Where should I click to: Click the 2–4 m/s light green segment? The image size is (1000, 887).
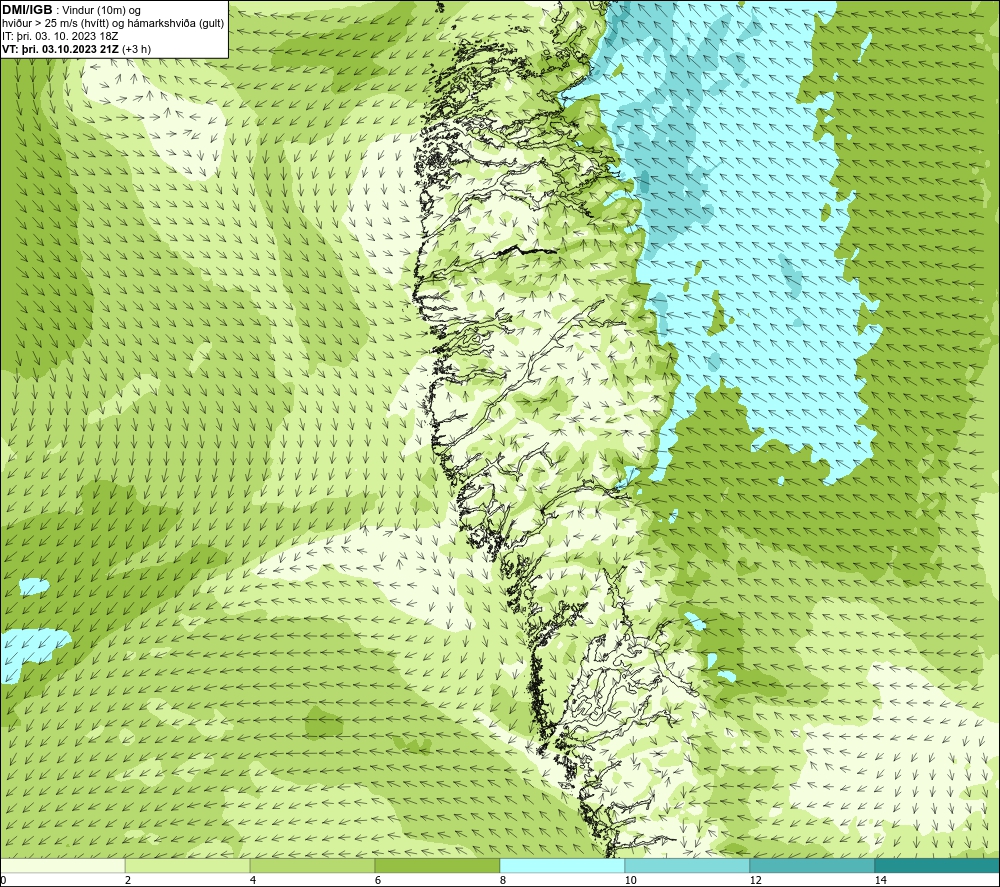click(x=187, y=865)
